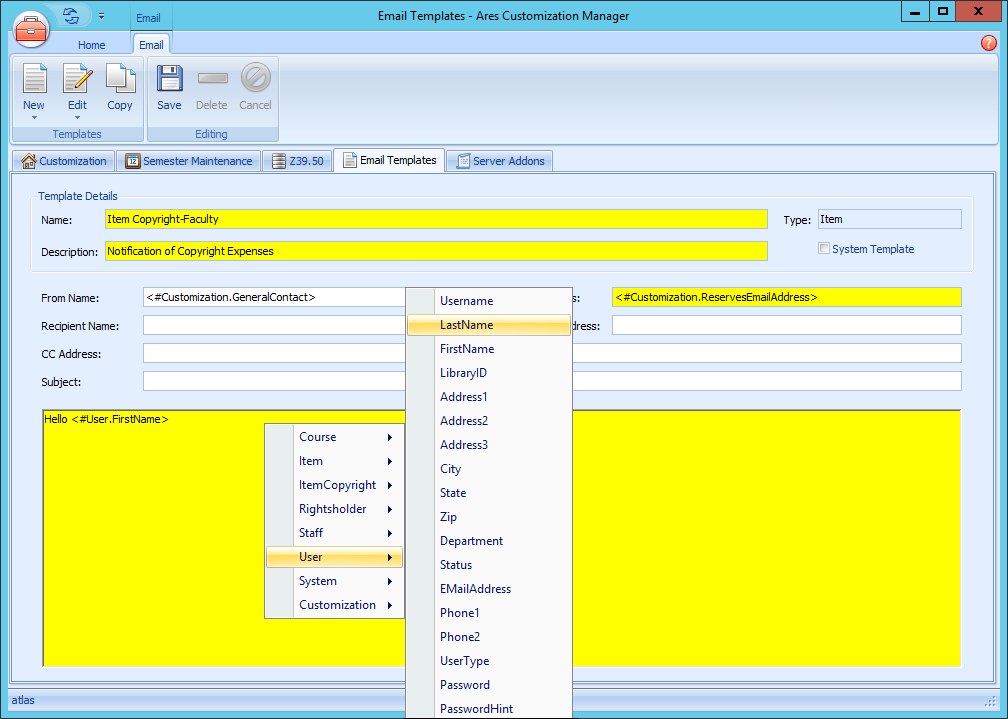Switch to the Server Addons tab
The width and height of the screenshot is (1008, 719).
click(x=499, y=161)
